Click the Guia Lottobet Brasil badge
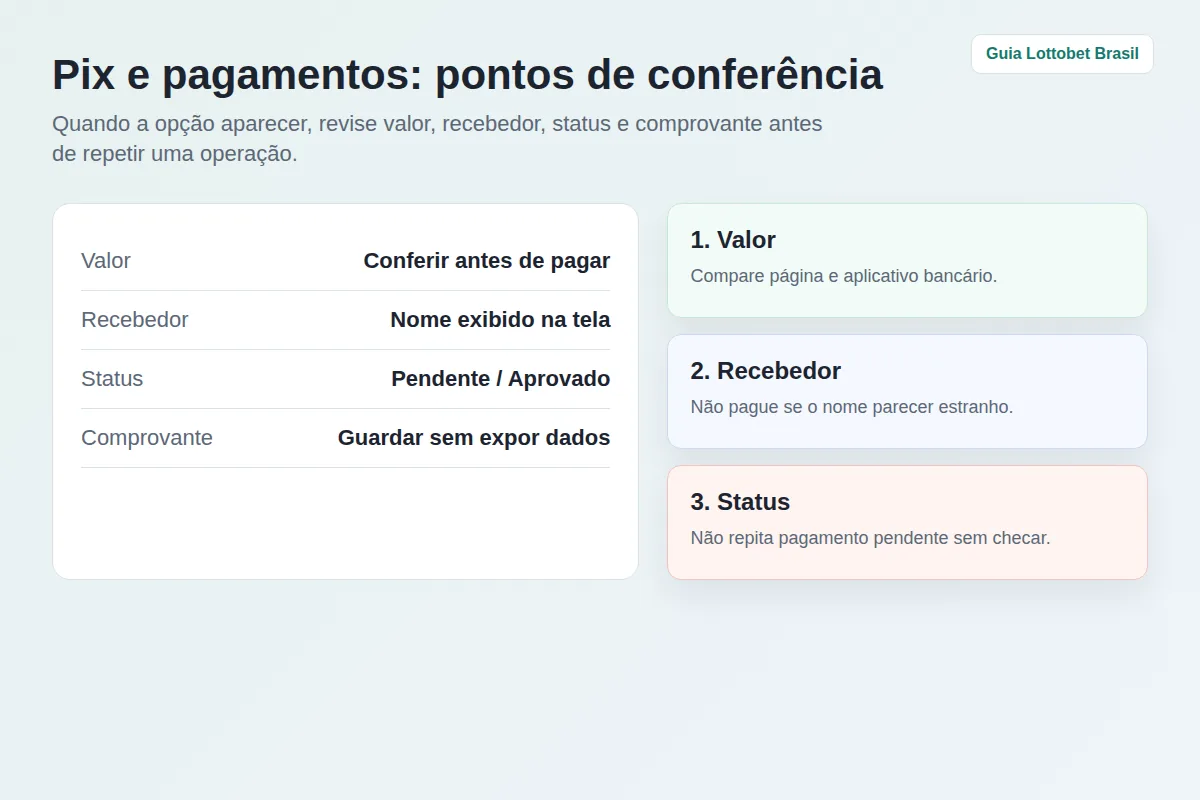The image size is (1200, 800). point(1062,54)
